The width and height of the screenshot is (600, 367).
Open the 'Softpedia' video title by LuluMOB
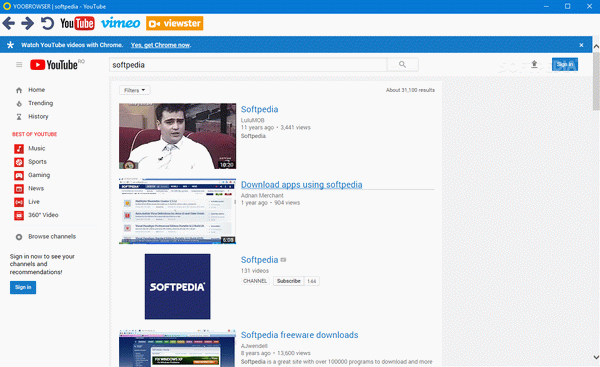point(259,109)
